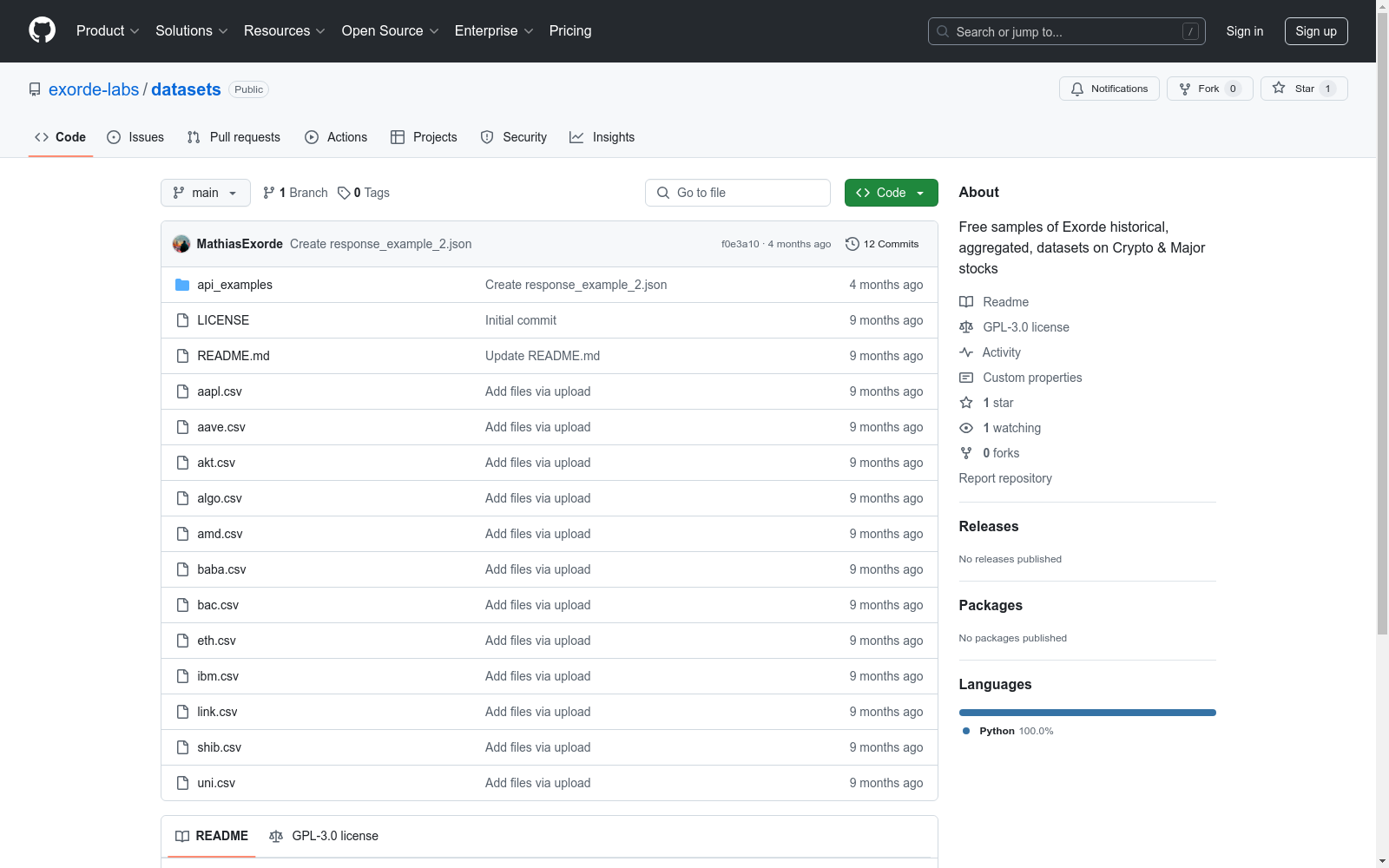Open the amd.csv file

(220, 534)
